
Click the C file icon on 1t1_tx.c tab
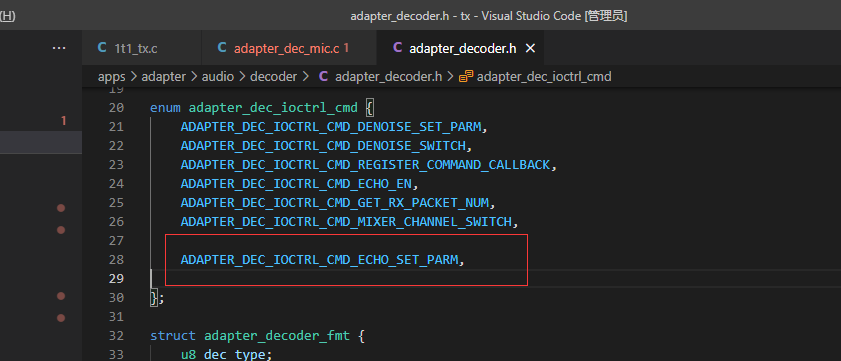(x=102, y=48)
